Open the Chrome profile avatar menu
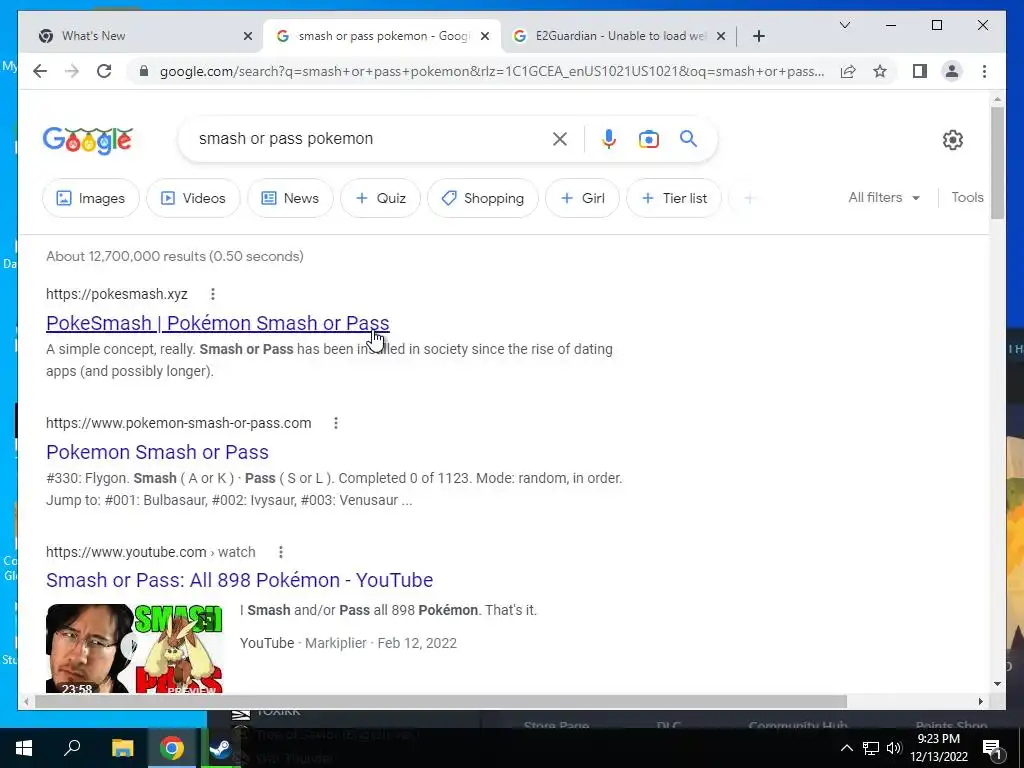1024x768 pixels. pos(952,71)
